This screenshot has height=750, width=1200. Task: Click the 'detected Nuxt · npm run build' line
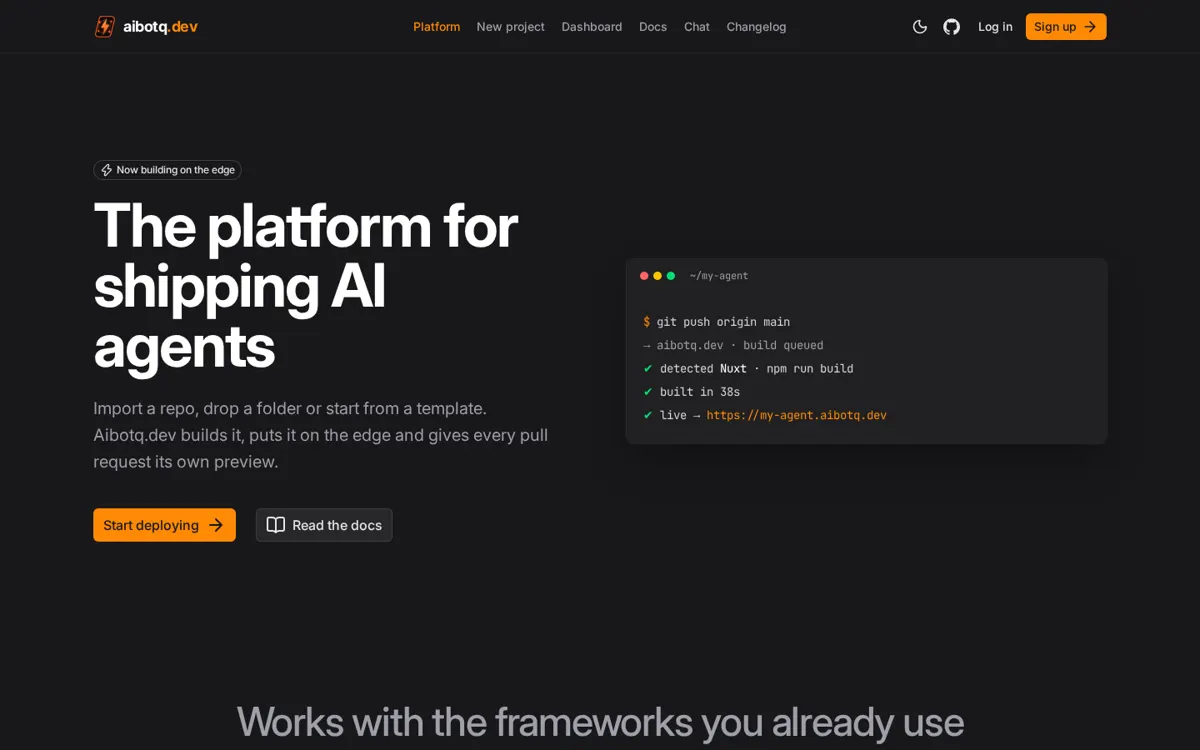tap(748, 368)
